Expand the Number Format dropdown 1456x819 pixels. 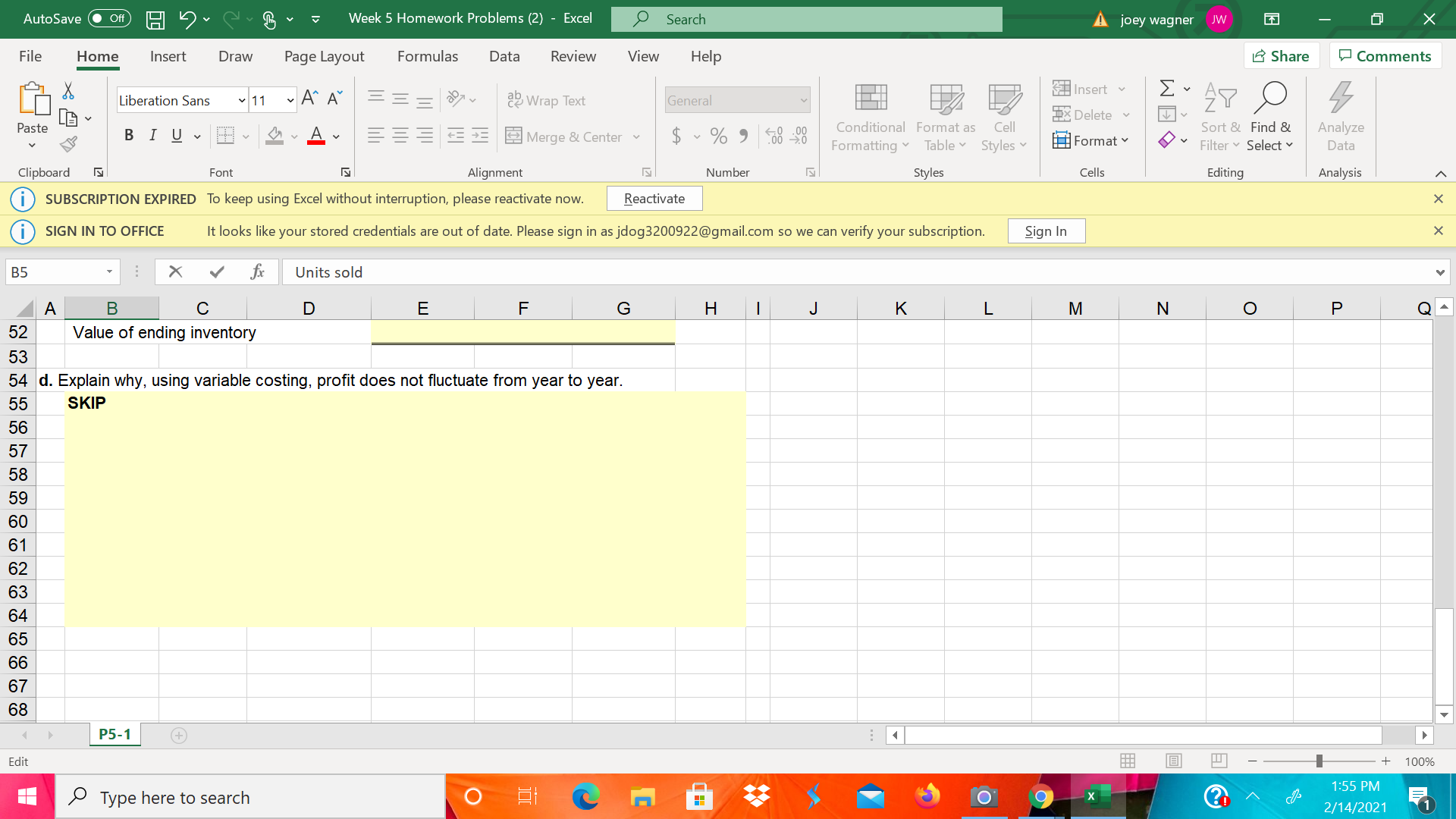click(803, 99)
